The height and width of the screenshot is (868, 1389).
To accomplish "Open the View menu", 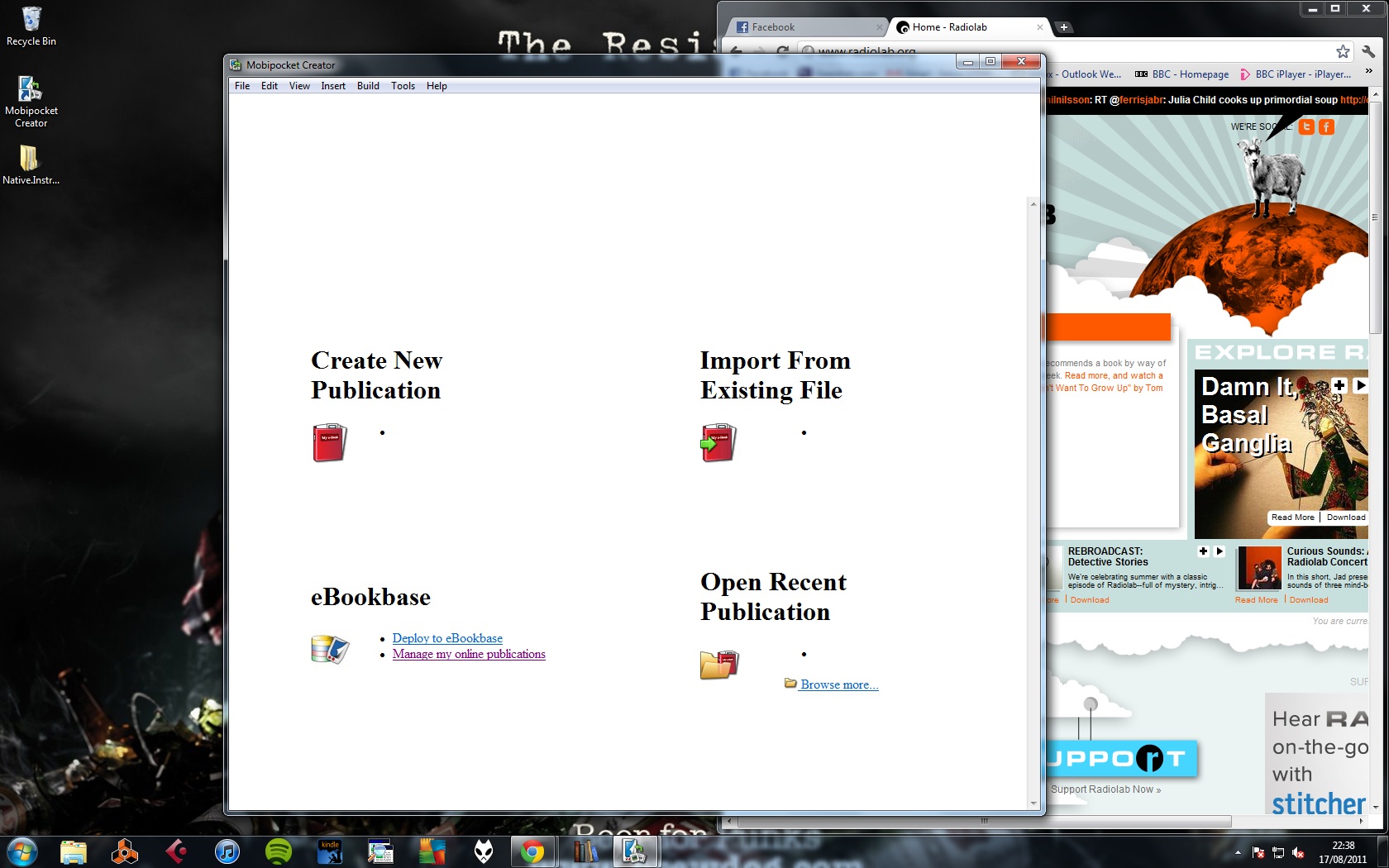I will (x=299, y=86).
